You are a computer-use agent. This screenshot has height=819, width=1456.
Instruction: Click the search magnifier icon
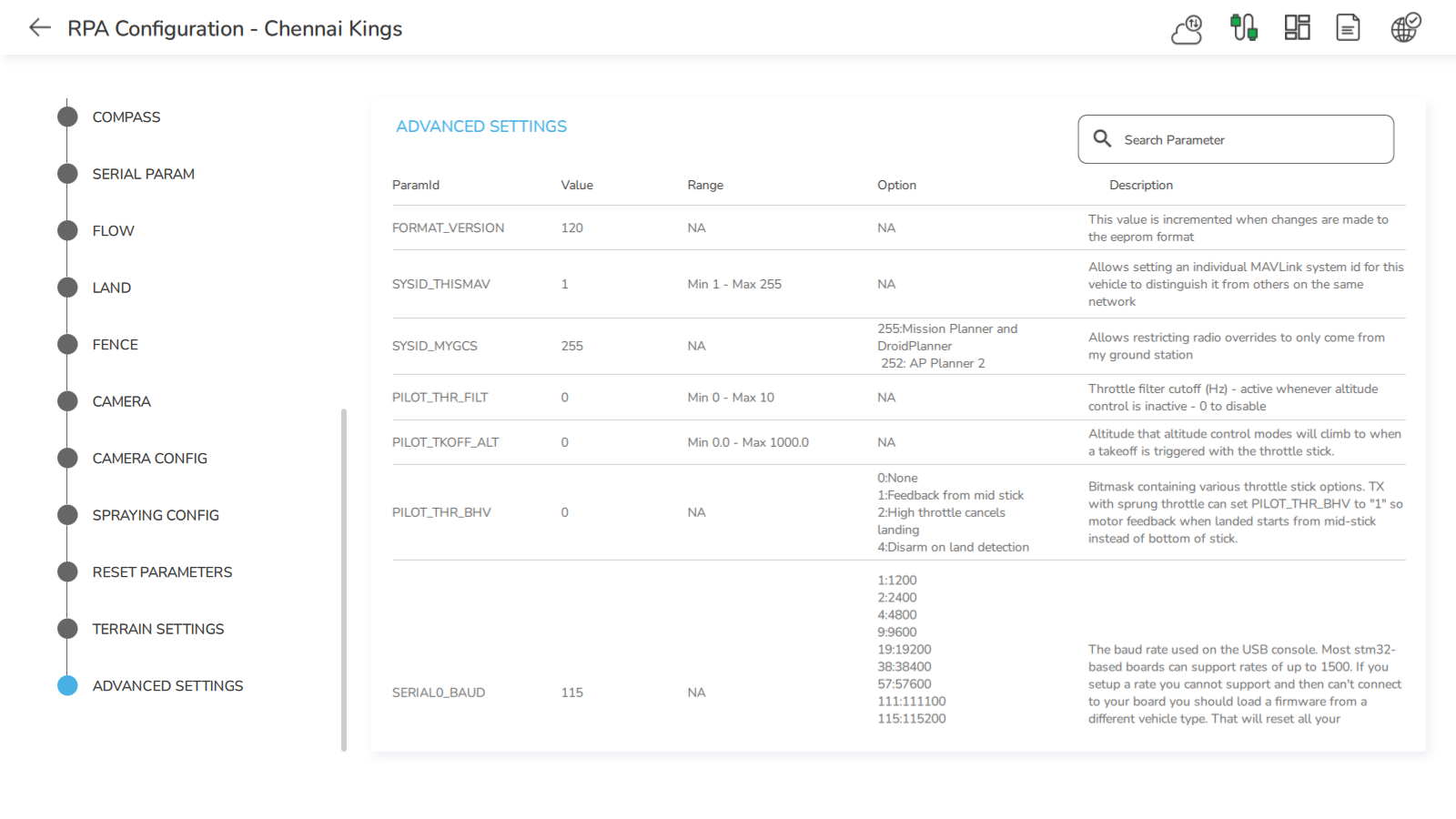tap(1102, 138)
